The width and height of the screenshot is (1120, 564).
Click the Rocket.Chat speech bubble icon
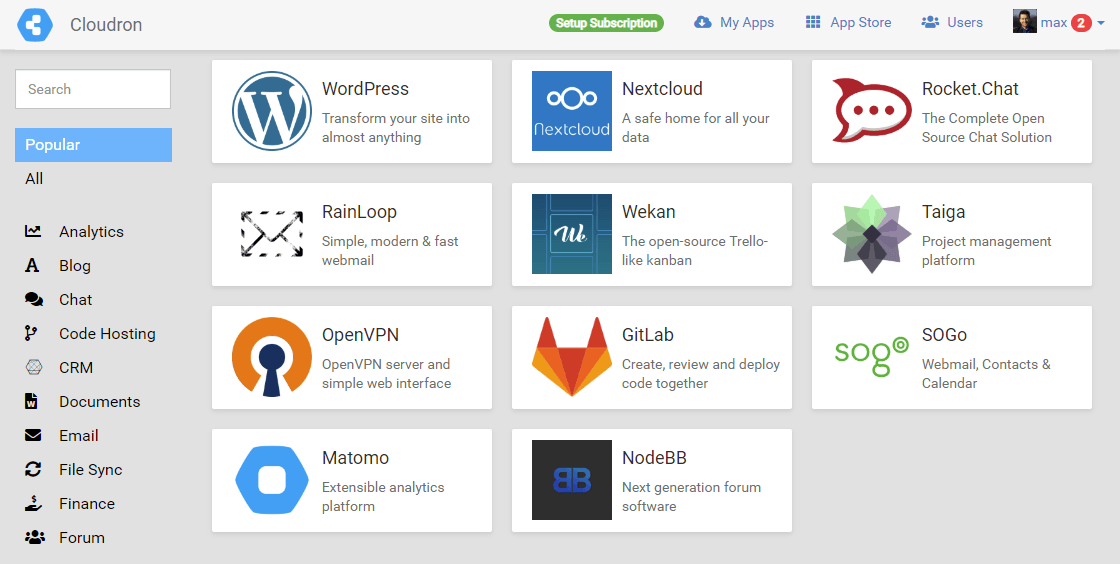pos(872,111)
